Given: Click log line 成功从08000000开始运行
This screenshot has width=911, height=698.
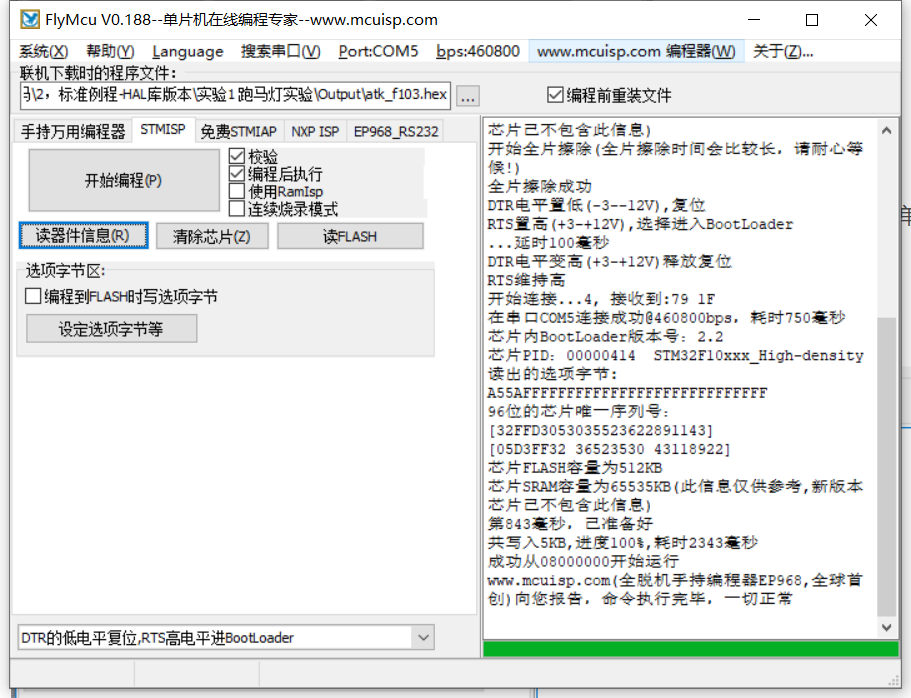Looking at the screenshot, I should point(583,561).
